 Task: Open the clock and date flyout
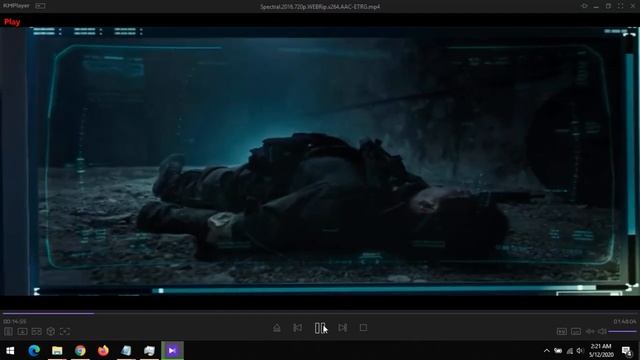[601, 350]
